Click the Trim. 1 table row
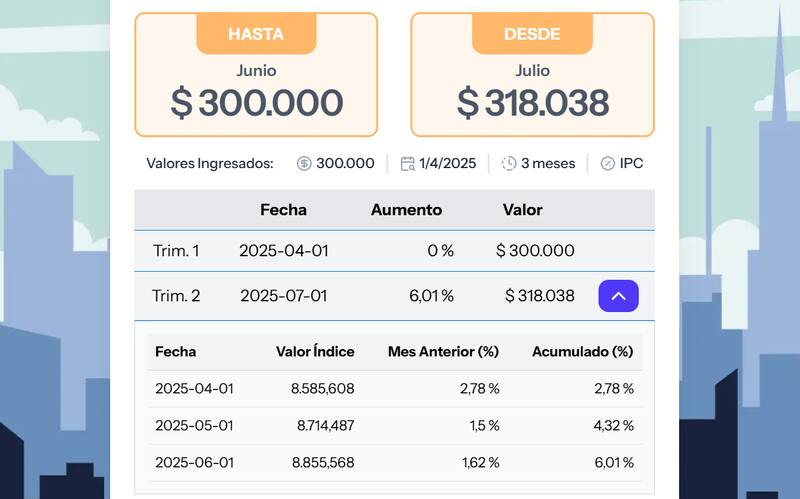Image resolution: width=800 pixels, height=499 pixels. tap(394, 250)
